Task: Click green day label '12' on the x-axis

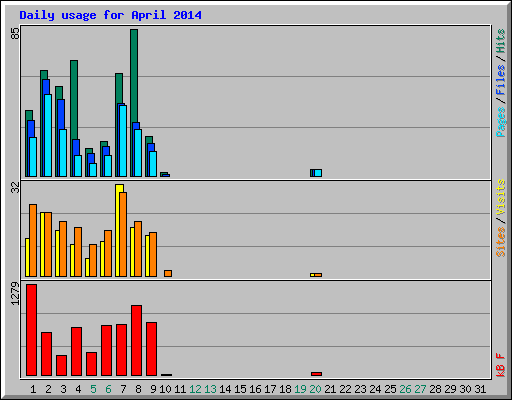Action: [195, 389]
